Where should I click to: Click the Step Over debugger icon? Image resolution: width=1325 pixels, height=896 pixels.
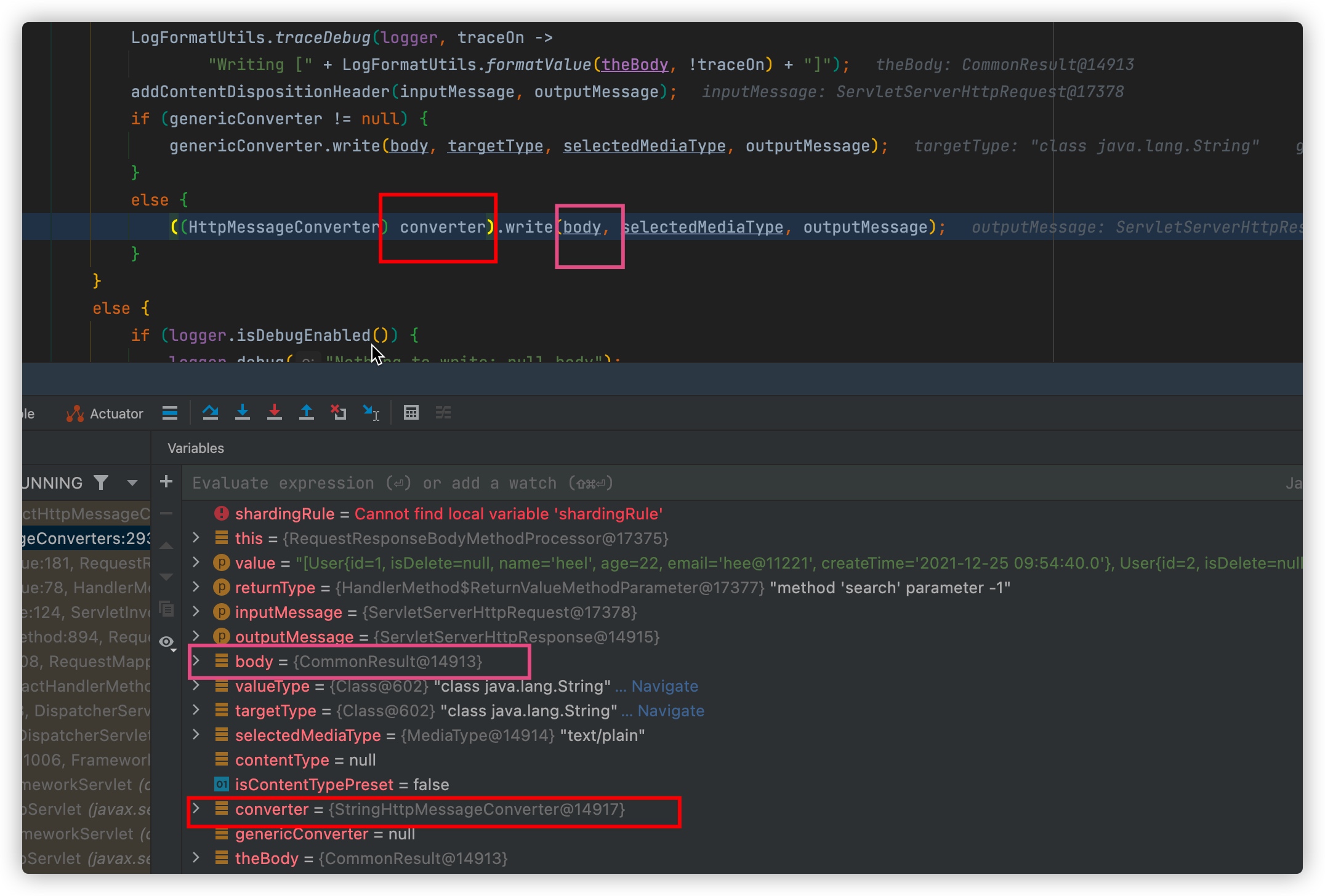click(210, 412)
